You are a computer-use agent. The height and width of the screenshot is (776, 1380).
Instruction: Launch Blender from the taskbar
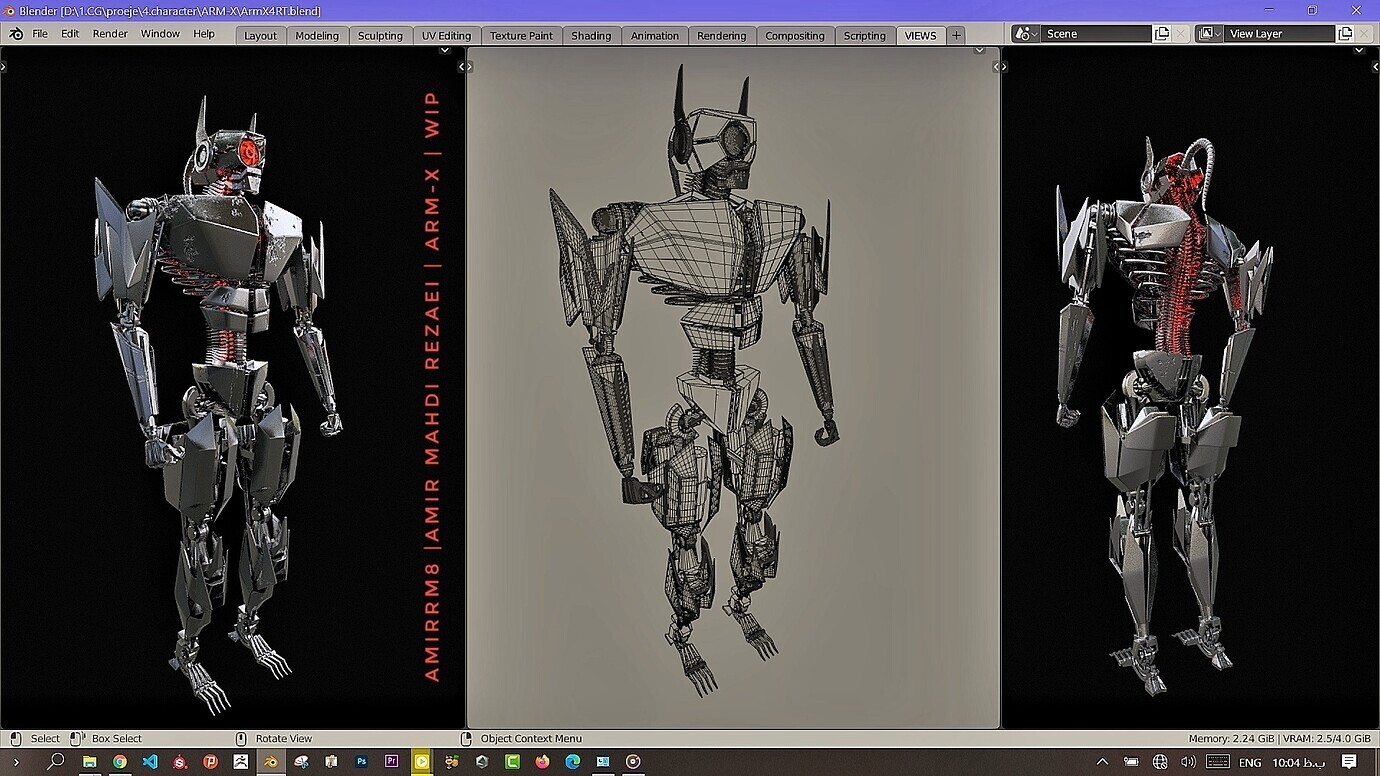coord(271,761)
